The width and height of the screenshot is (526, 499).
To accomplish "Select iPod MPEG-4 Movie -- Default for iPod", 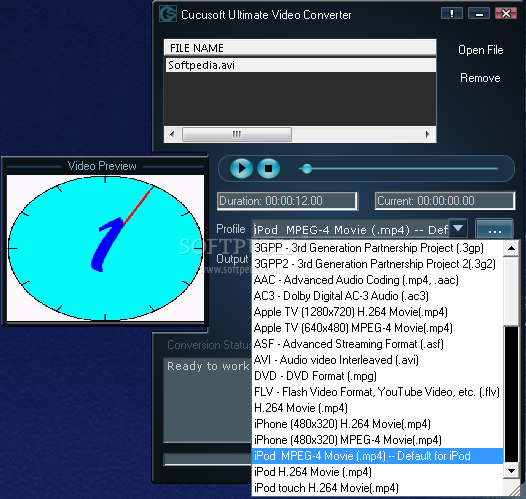I will 377,456.
